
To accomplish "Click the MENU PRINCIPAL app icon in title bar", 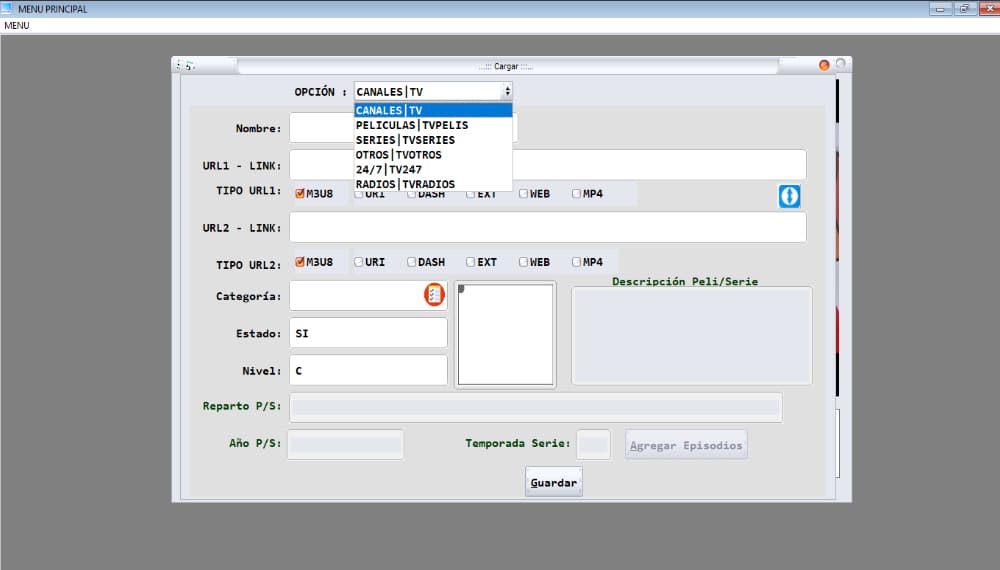I will (7, 8).
